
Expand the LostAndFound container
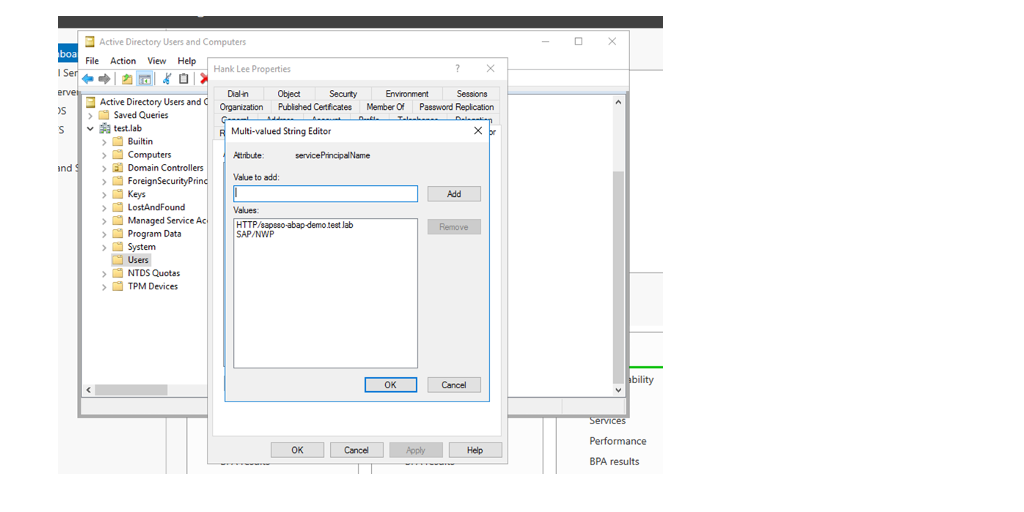[104, 207]
